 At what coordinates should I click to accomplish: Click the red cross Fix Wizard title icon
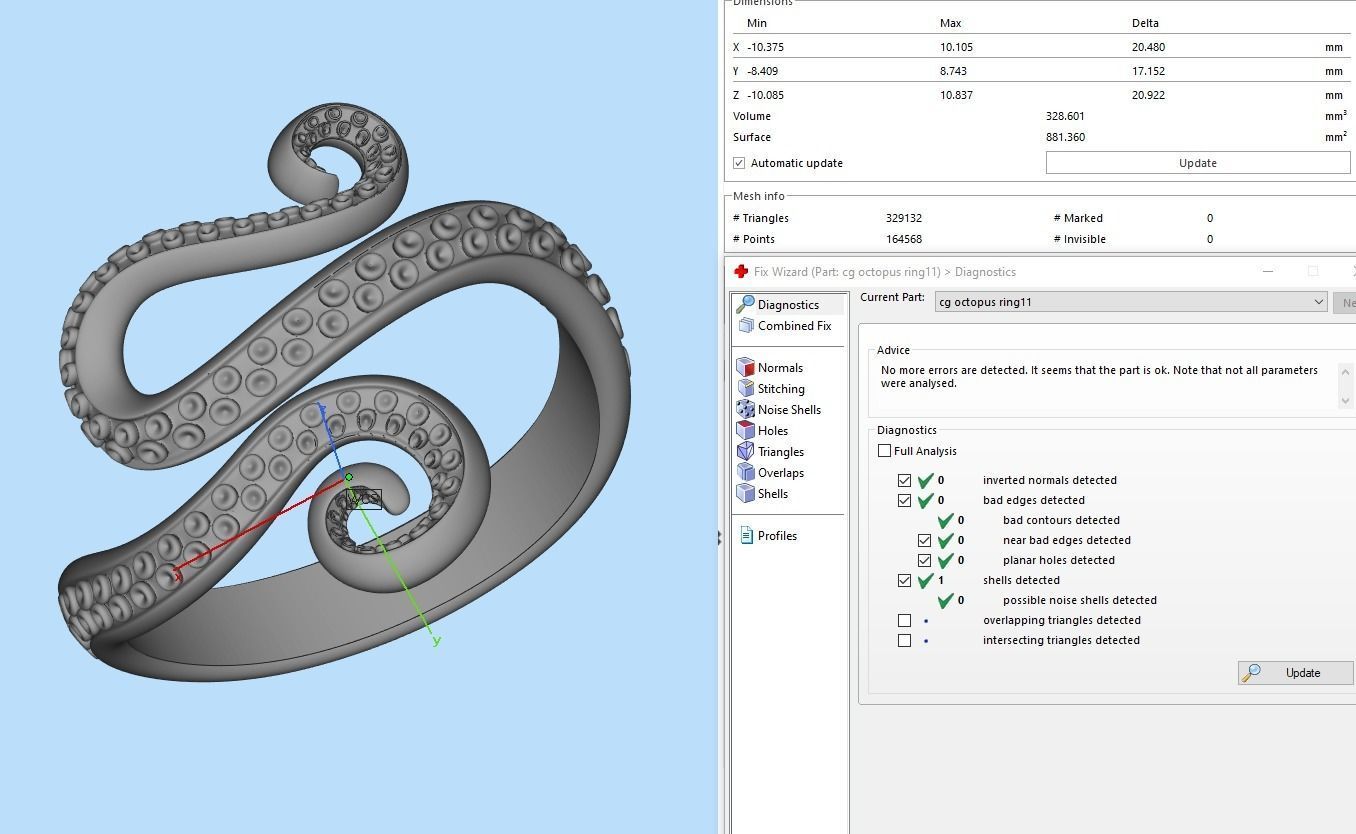tap(741, 272)
